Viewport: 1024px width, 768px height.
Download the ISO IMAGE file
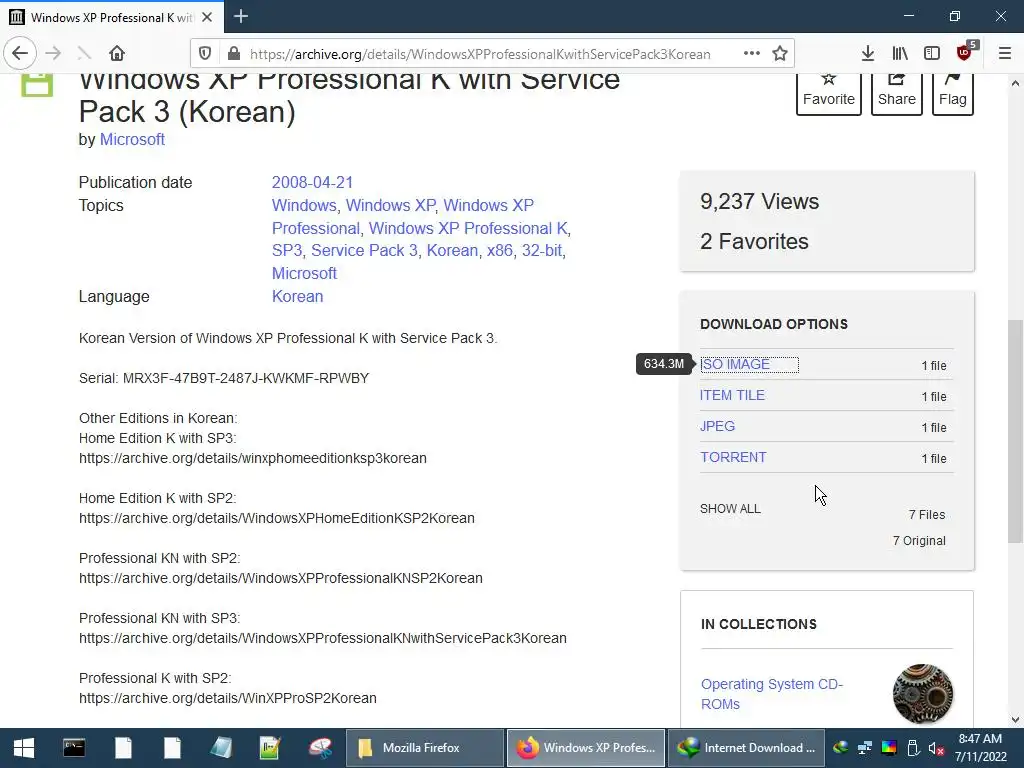[735, 364]
